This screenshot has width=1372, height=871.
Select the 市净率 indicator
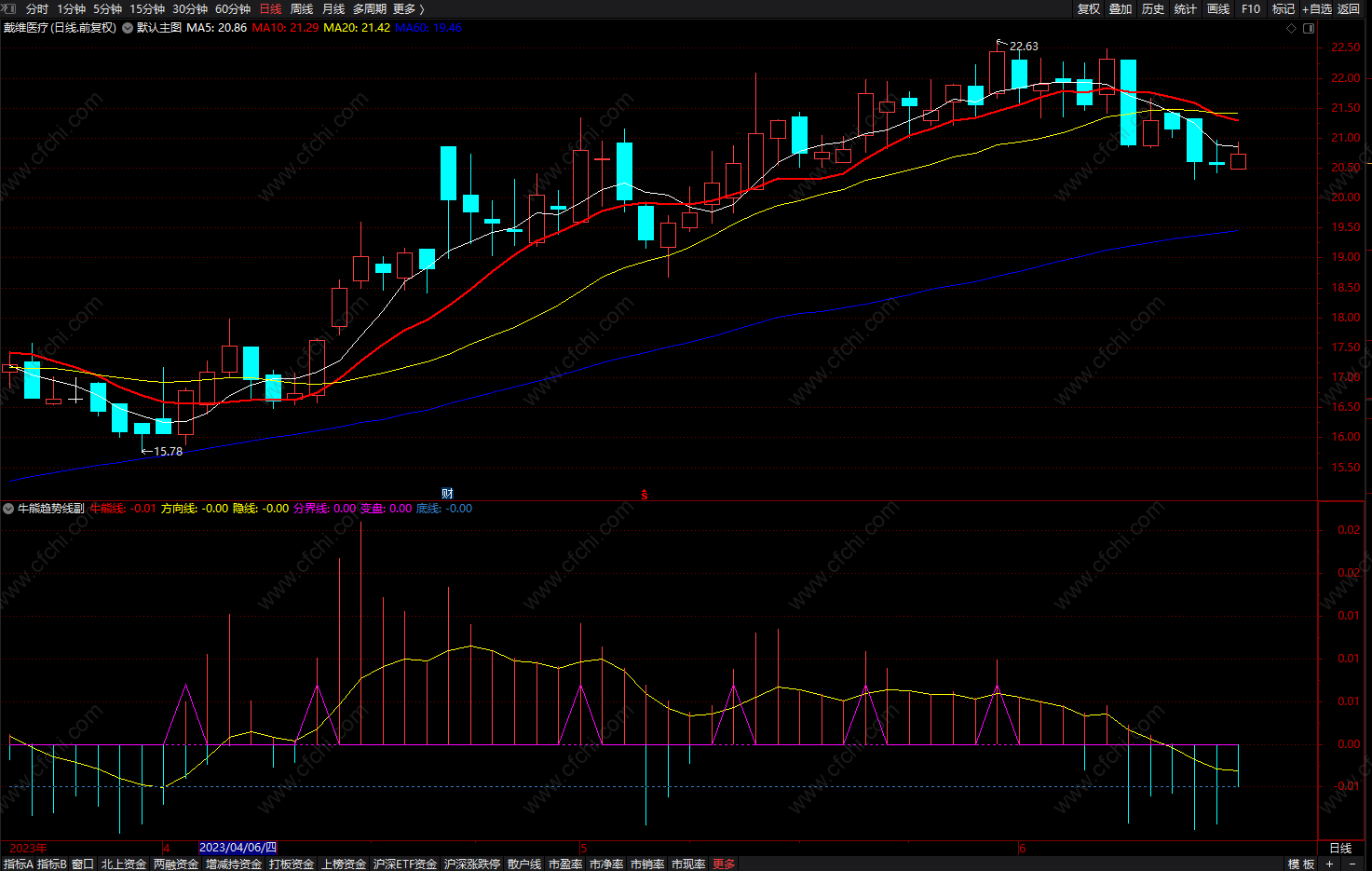[x=606, y=864]
